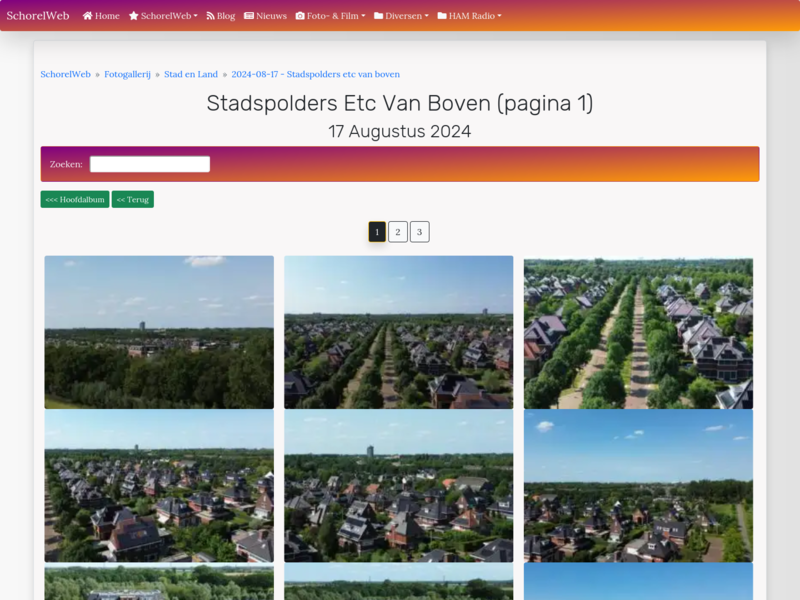Click the camera icon beside Foto- & Film
This screenshot has width=800, height=600.
coord(300,16)
